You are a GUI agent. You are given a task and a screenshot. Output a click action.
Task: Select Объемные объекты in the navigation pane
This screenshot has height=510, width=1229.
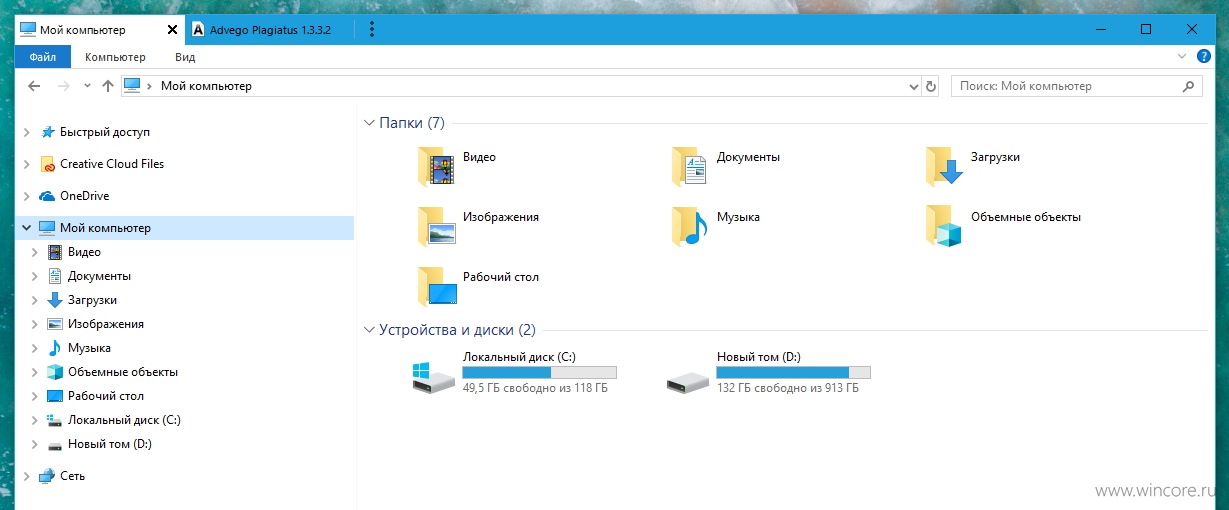click(123, 372)
